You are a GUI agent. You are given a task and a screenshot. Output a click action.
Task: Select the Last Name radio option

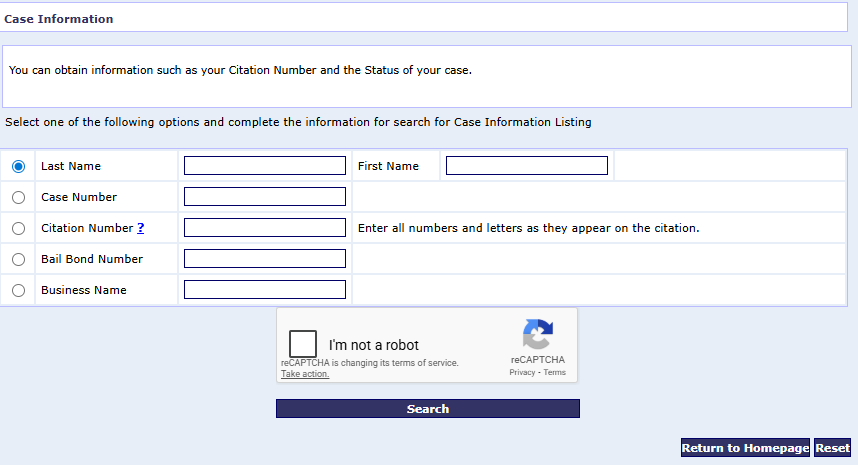[18, 166]
